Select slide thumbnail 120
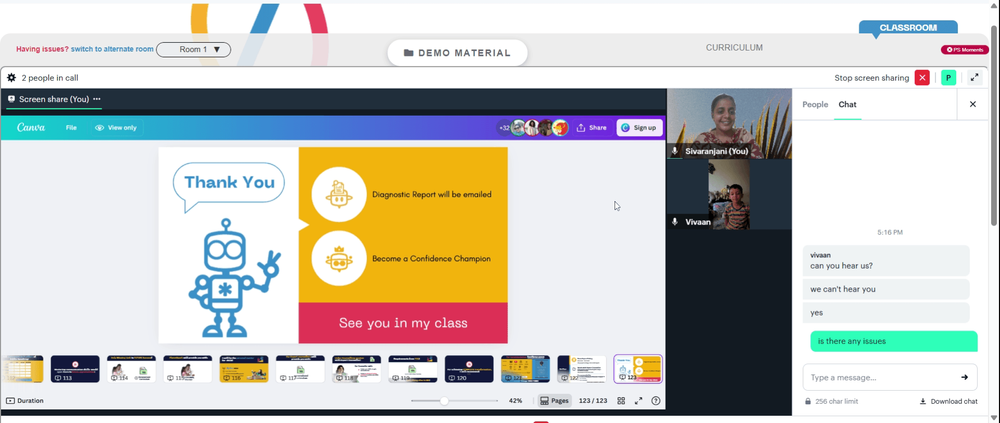 (x=469, y=369)
